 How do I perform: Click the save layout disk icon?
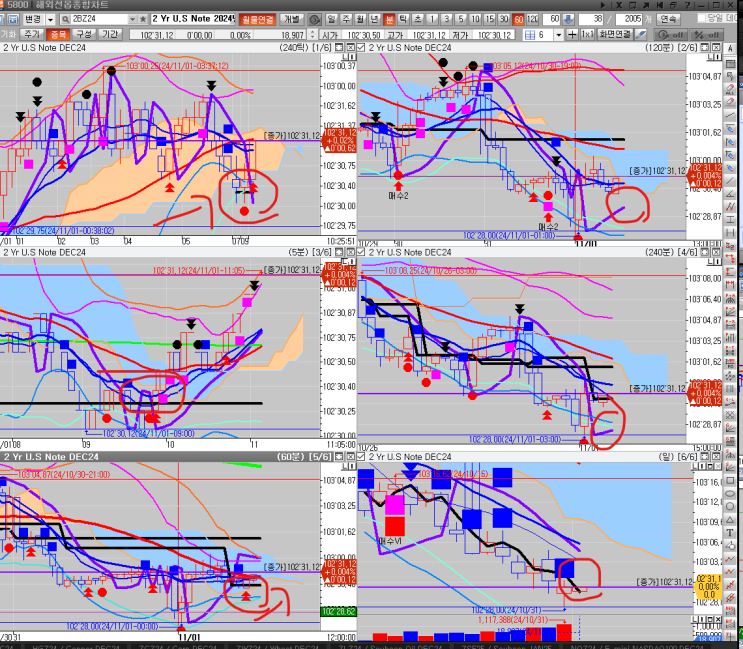[x=13, y=19]
